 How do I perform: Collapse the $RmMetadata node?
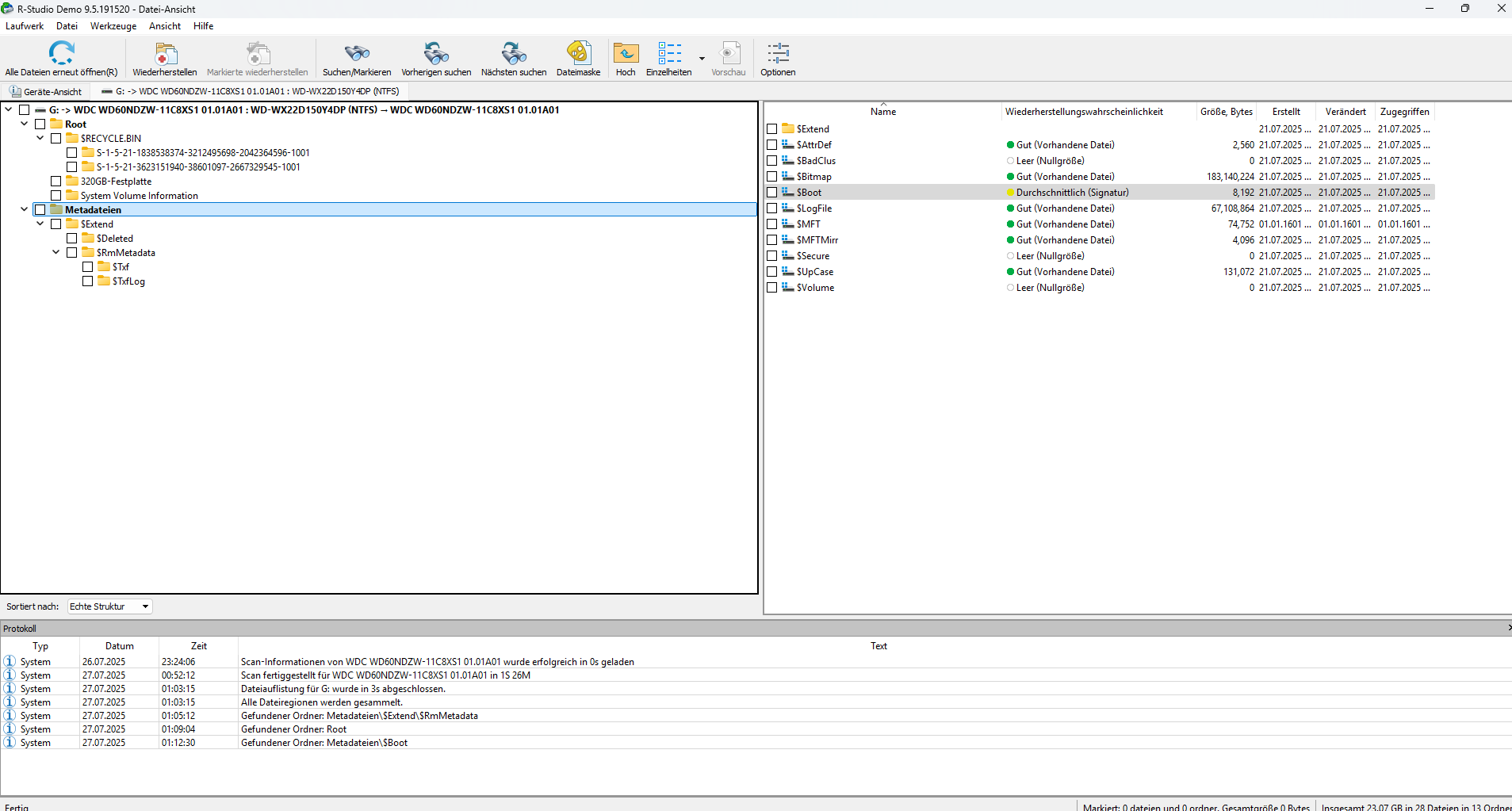56,252
